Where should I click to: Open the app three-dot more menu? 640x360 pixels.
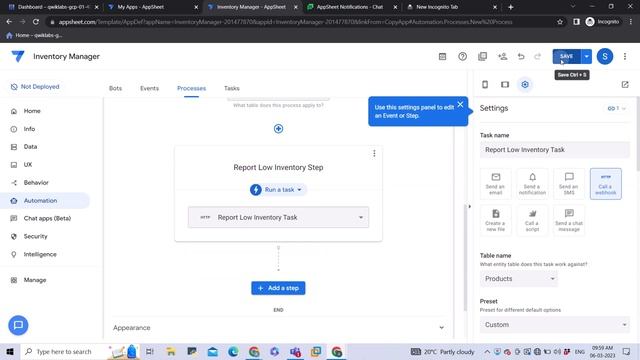pos(625,56)
